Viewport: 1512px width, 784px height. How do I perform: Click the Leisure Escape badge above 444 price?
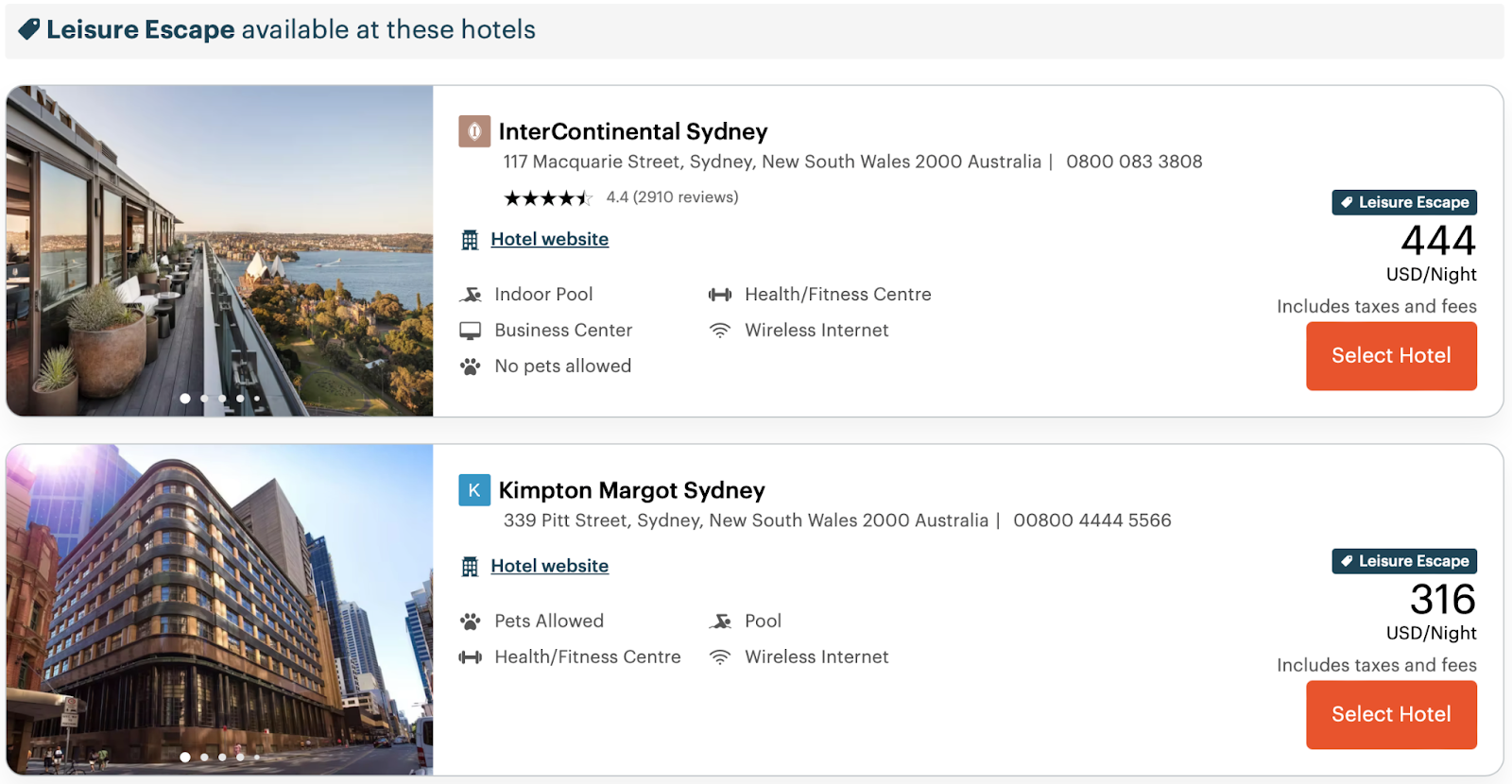tap(1404, 202)
